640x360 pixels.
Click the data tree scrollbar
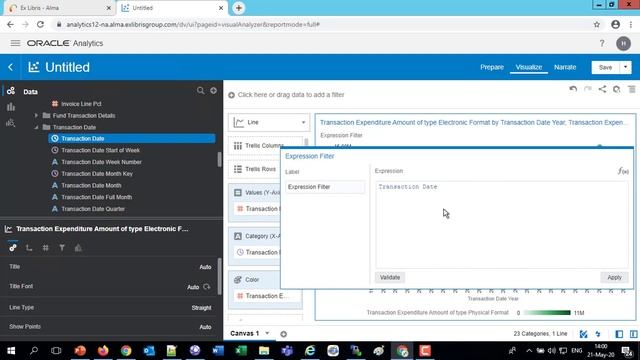(219, 159)
